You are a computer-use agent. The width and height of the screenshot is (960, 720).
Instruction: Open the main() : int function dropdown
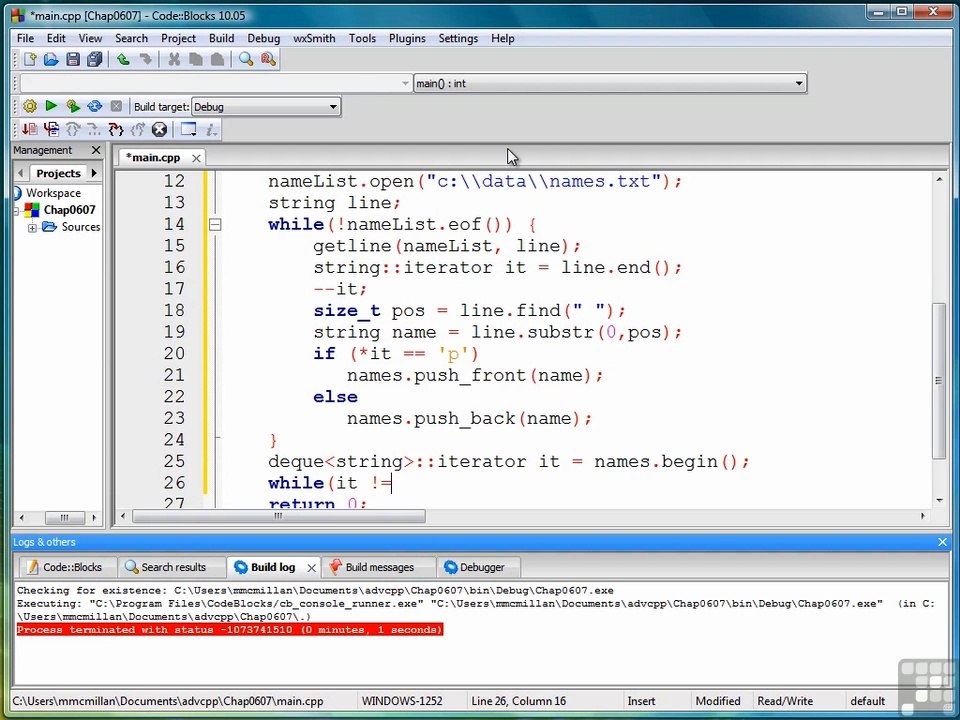point(610,83)
